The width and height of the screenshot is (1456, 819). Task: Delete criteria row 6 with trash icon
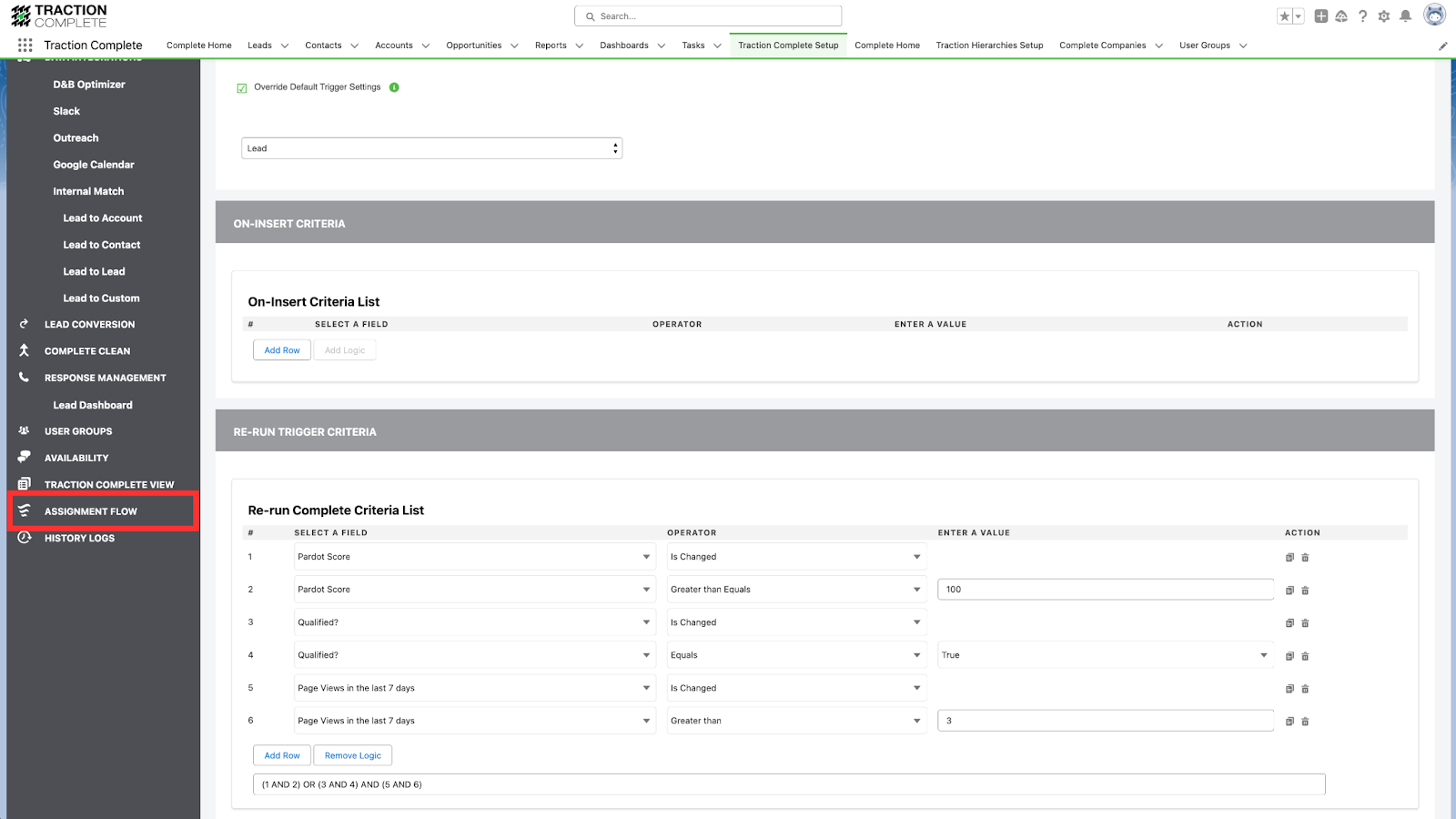click(1305, 722)
